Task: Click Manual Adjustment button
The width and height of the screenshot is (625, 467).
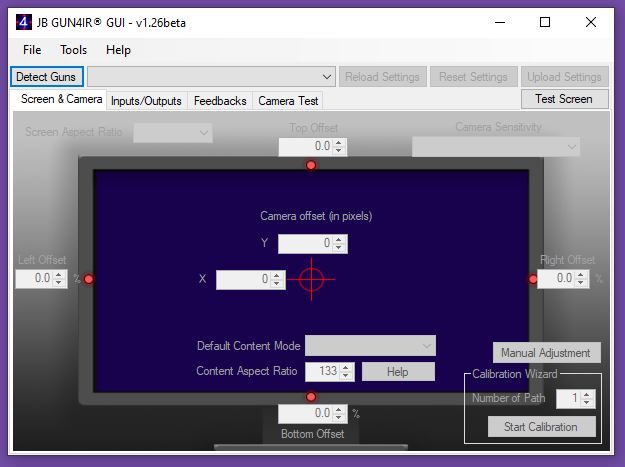Action: [x=546, y=353]
